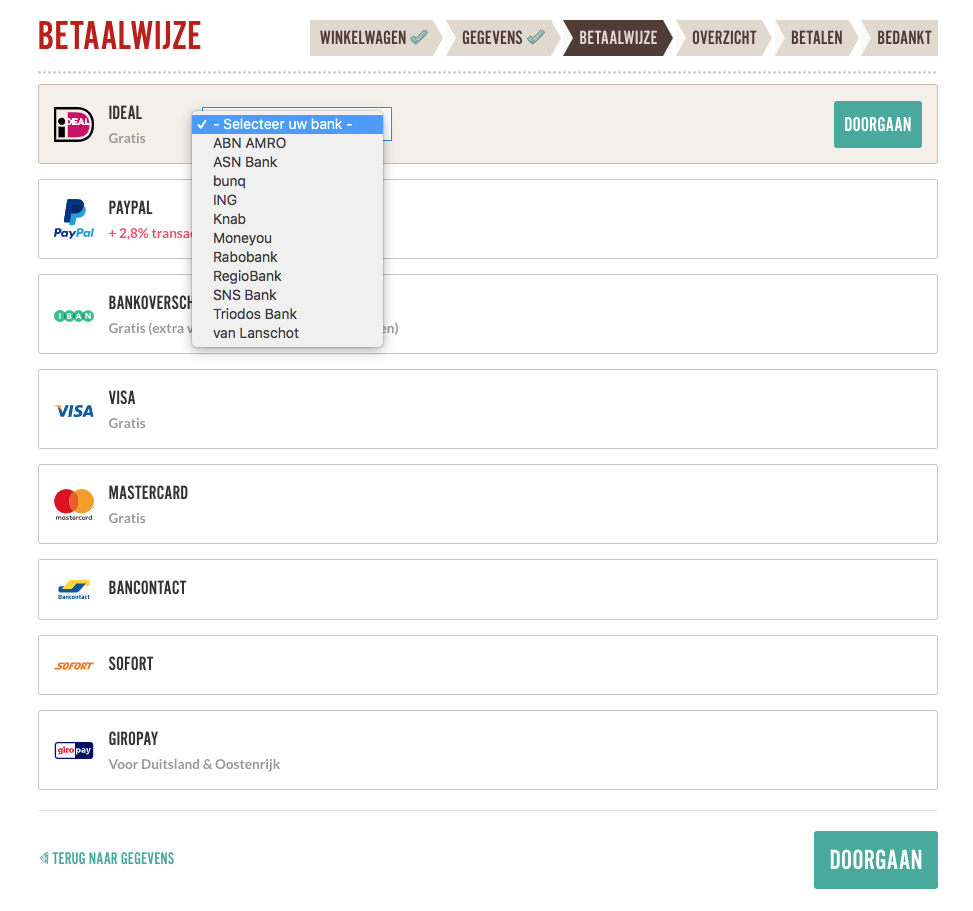Select SNS Bank option
Screen dimensions: 973x911
coord(287,295)
